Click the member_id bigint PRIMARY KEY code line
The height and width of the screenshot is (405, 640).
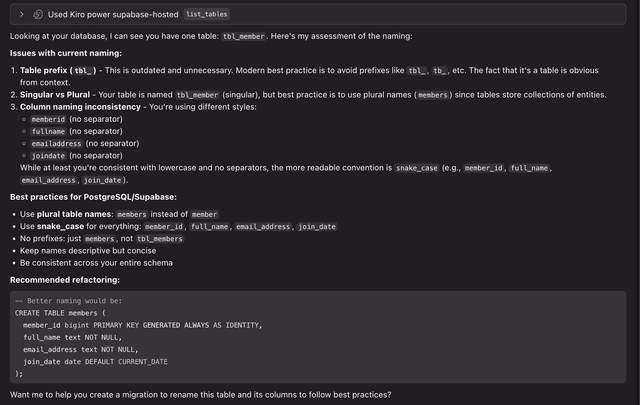point(141,325)
